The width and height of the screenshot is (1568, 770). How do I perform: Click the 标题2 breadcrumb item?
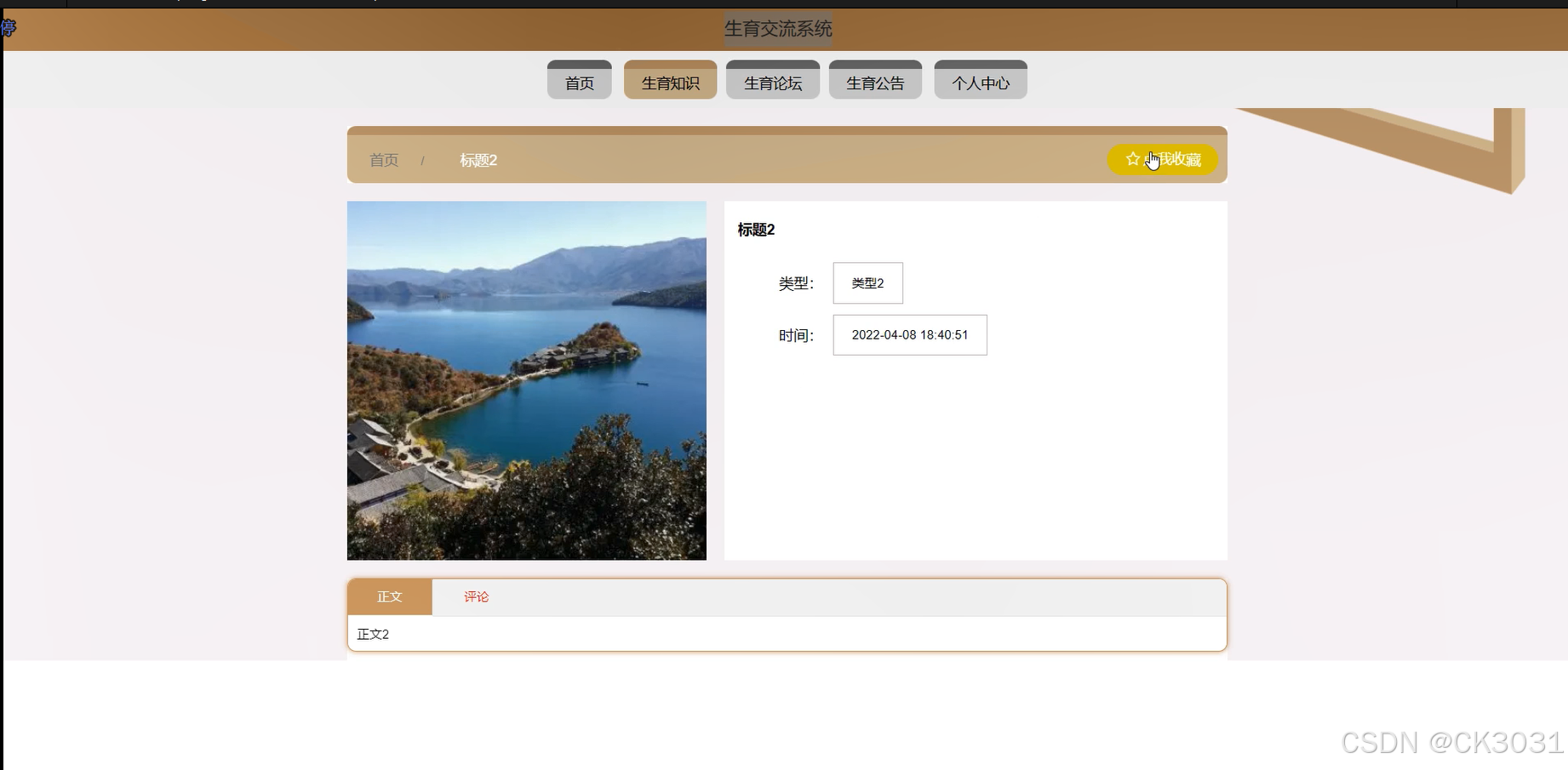pos(478,160)
